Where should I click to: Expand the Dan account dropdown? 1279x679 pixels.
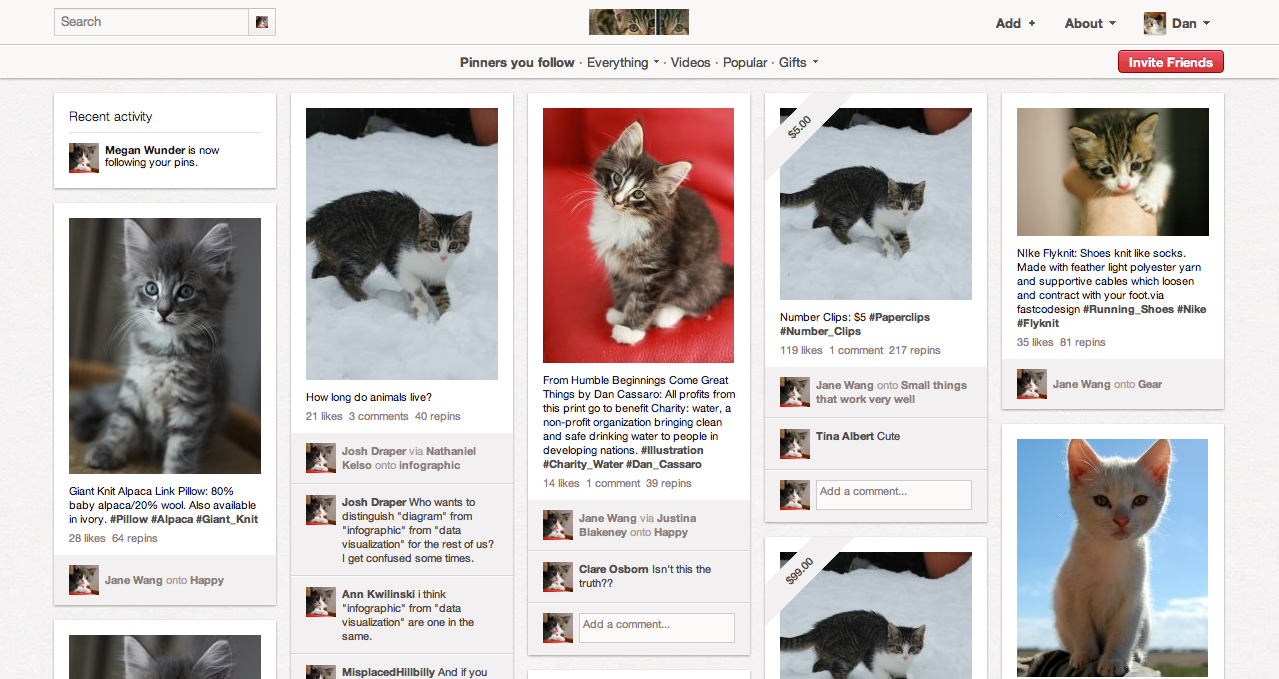1191,23
